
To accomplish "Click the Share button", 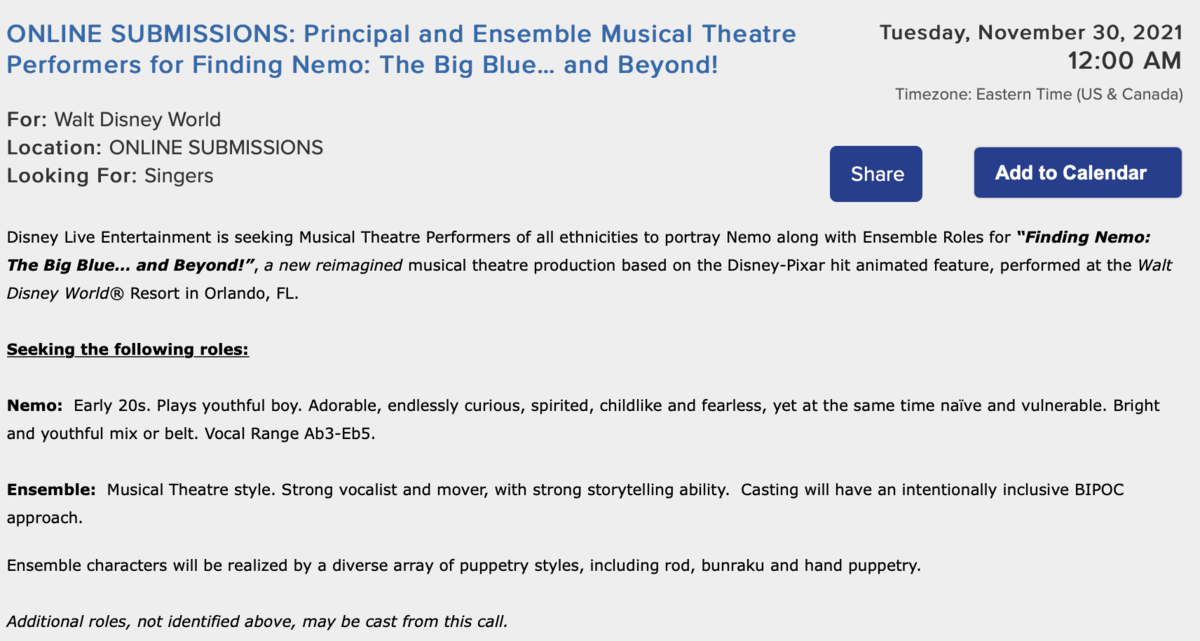I will coord(876,174).
